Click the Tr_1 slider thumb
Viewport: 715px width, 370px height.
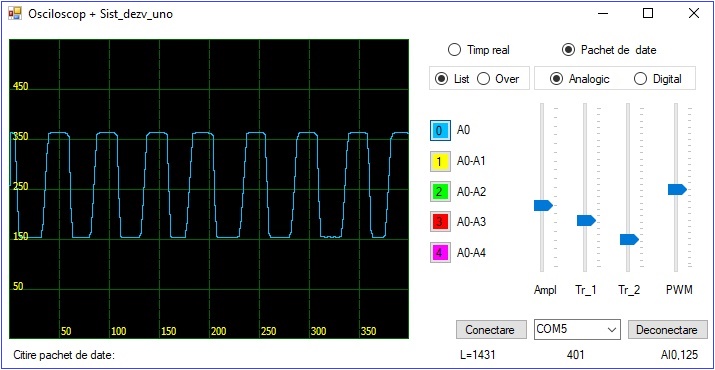[586, 220]
